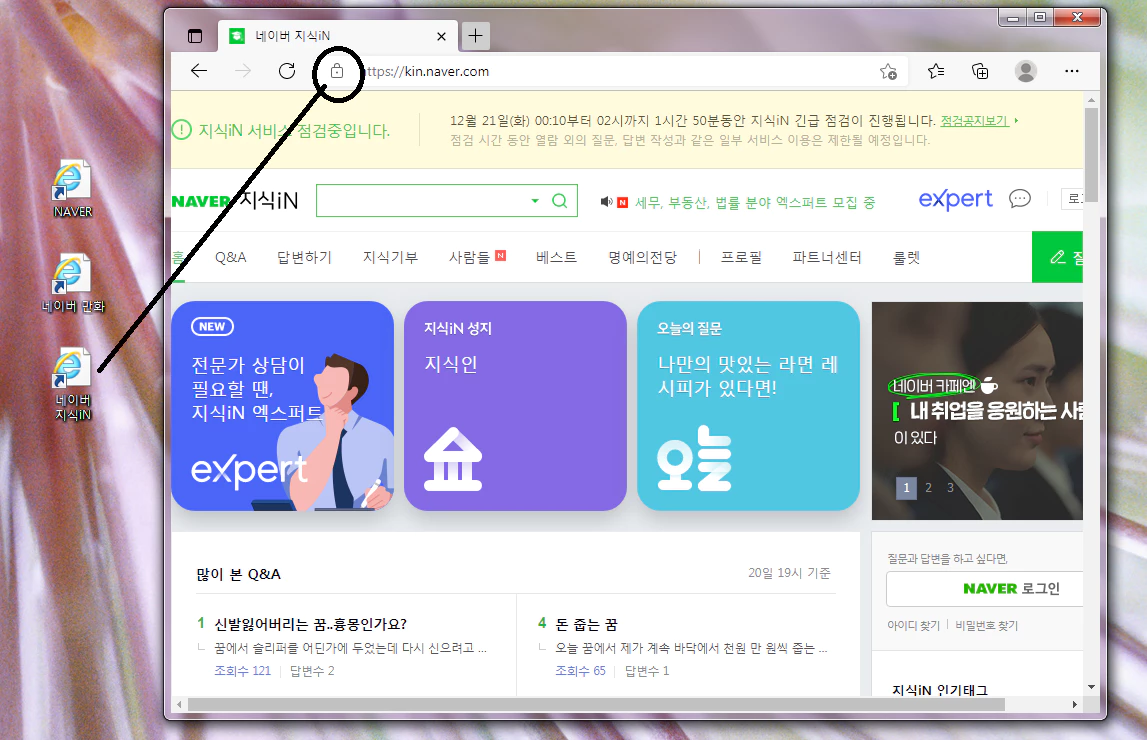The height and width of the screenshot is (740, 1147).
Task: Click the green pencil ask-question button
Action: click(x=1058, y=257)
